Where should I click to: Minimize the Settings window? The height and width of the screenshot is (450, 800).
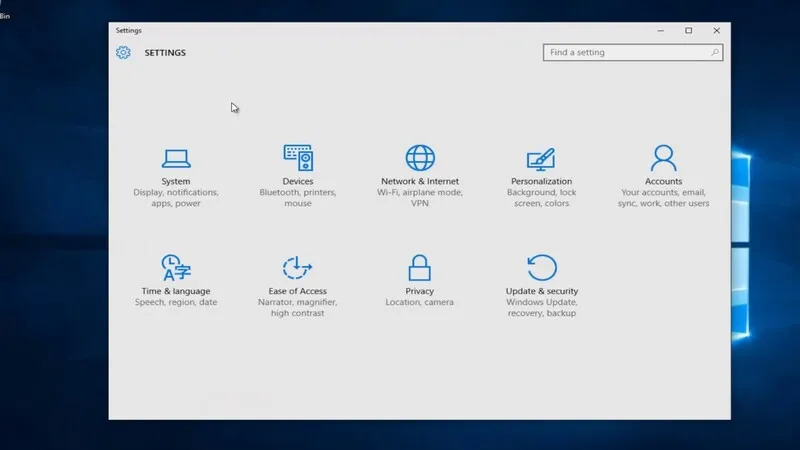point(661,31)
